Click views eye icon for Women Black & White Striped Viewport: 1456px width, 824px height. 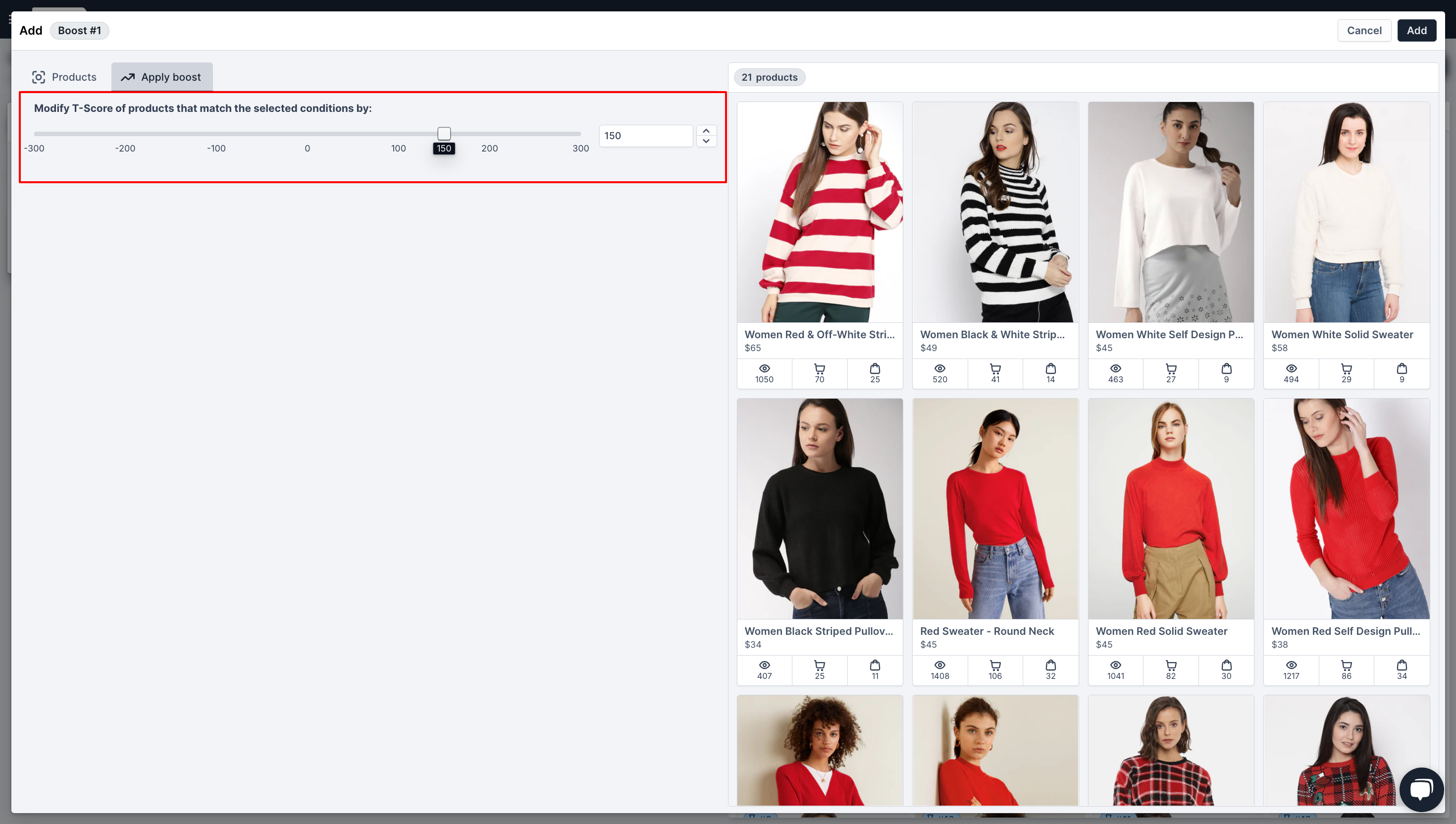pos(939,368)
